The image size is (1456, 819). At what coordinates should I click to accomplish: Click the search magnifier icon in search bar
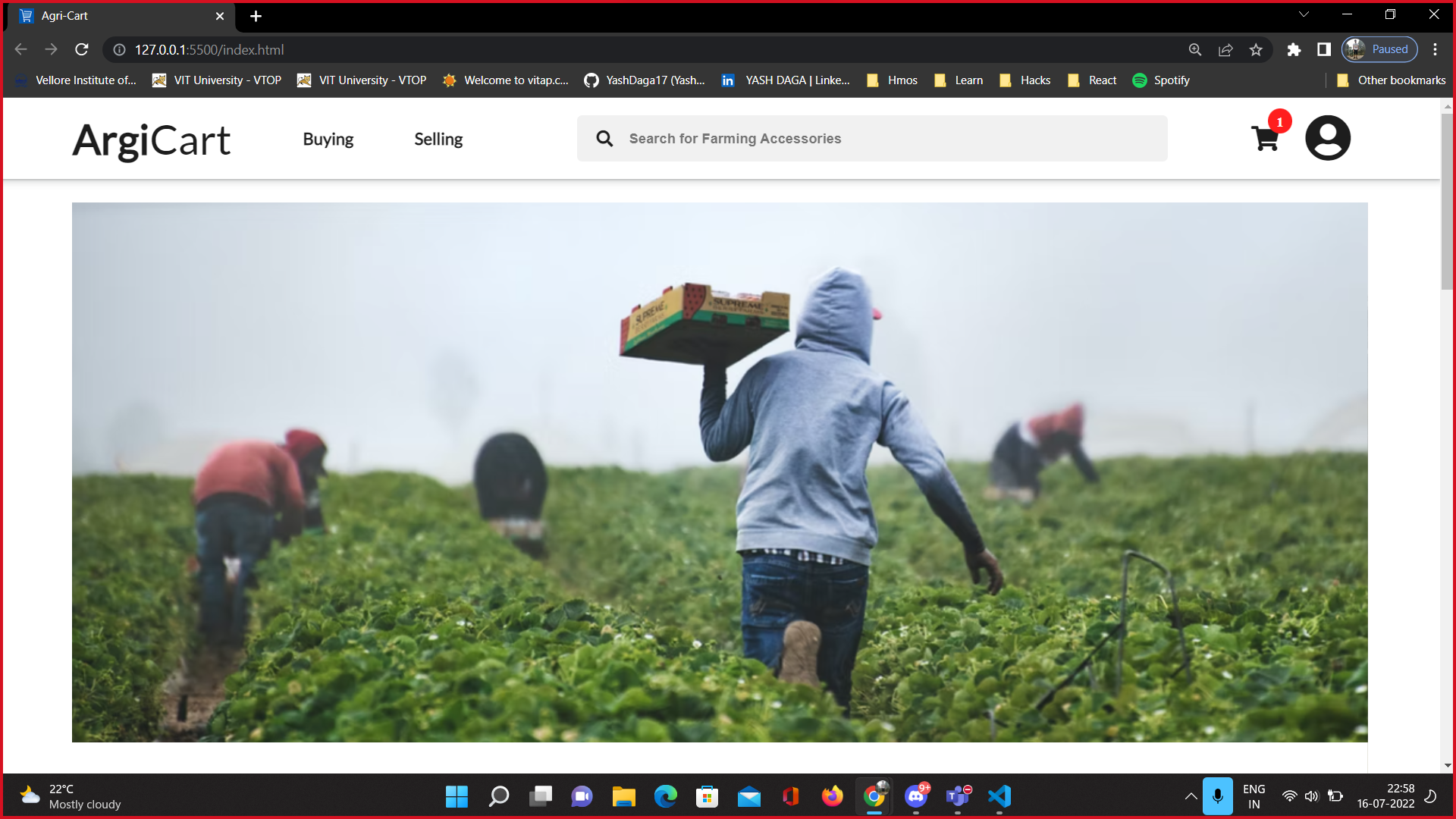click(604, 139)
